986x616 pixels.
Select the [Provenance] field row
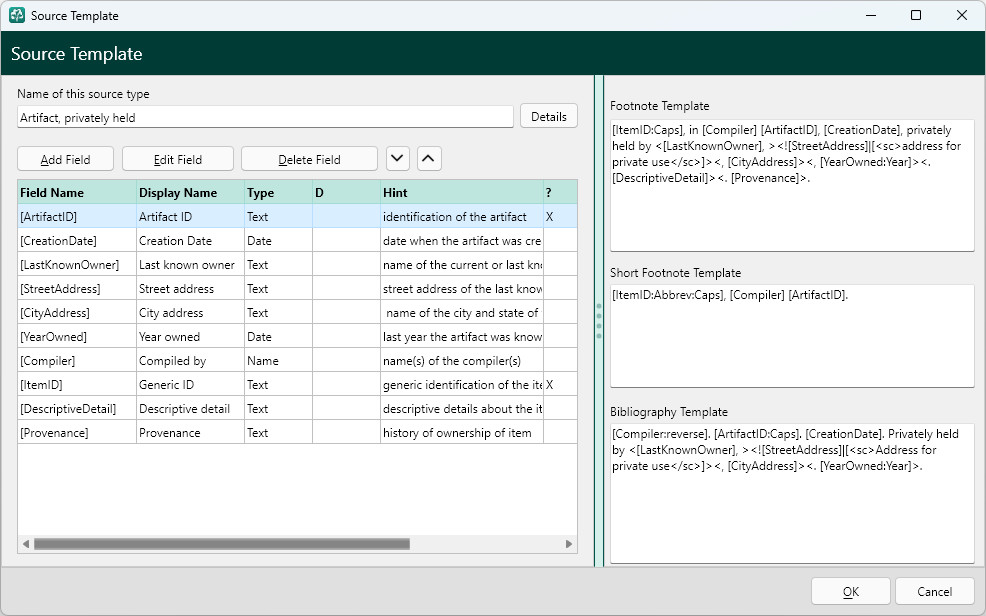tap(297, 432)
